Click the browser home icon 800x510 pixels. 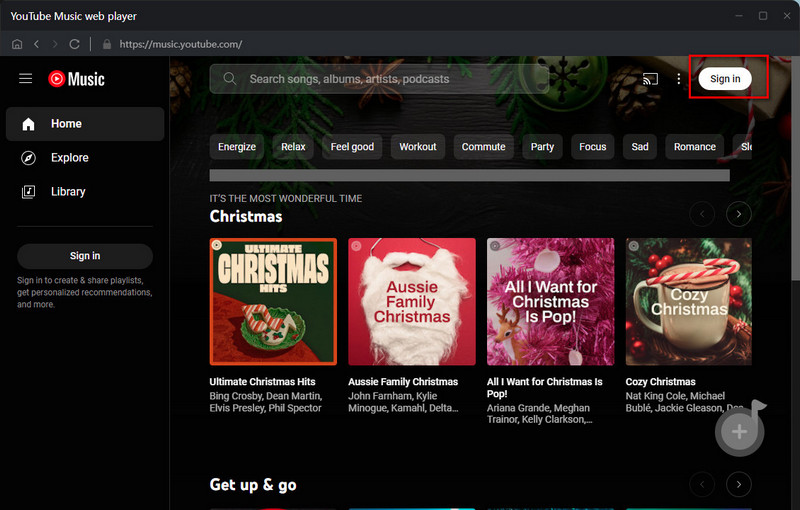tap(17, 44)
